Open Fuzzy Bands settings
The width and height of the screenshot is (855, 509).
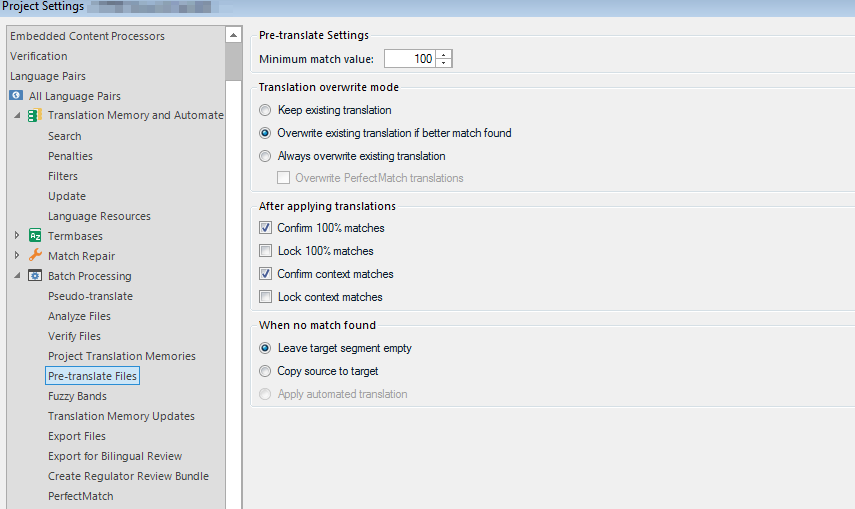77,396
